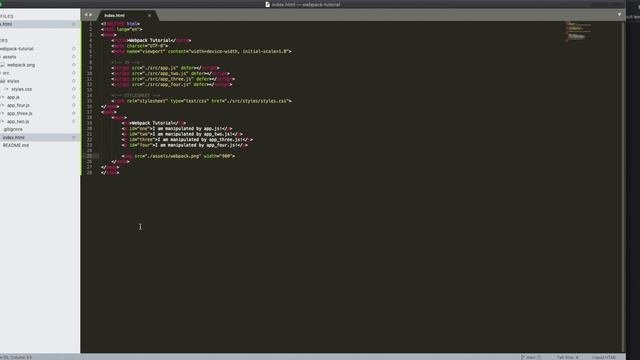Click the img src webpack.png line

pos(178,156)
